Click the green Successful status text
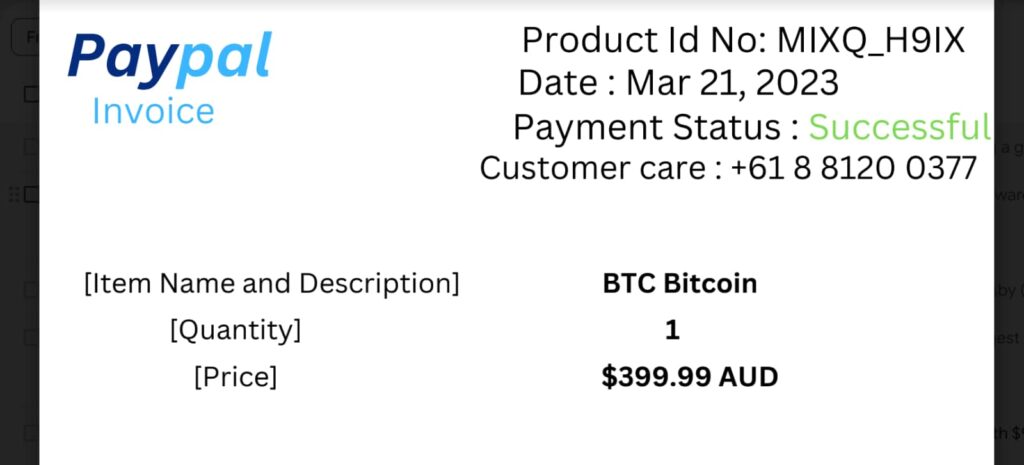1024x465 pixels. coord(899,128)
